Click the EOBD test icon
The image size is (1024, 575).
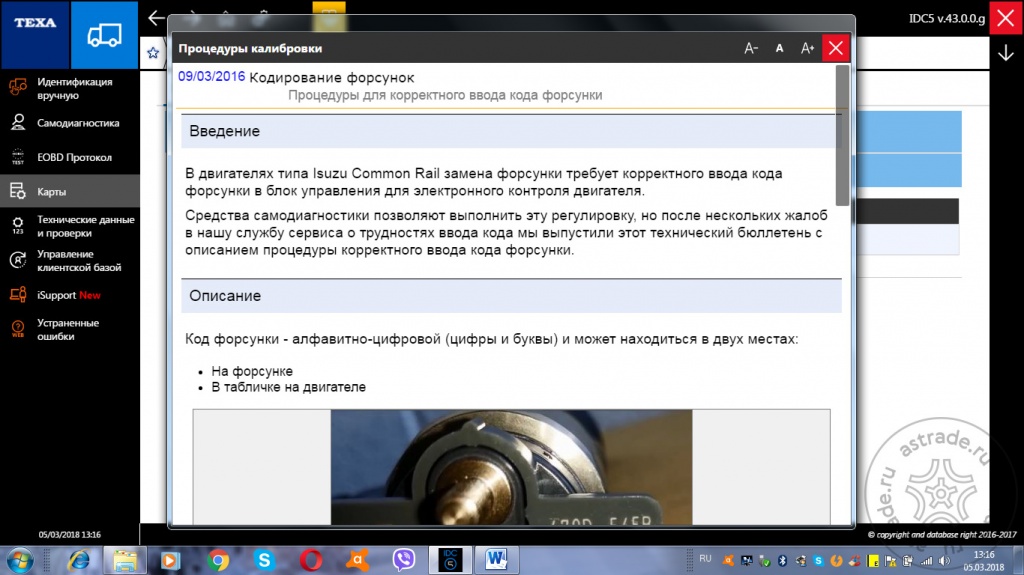click(18, 157)
